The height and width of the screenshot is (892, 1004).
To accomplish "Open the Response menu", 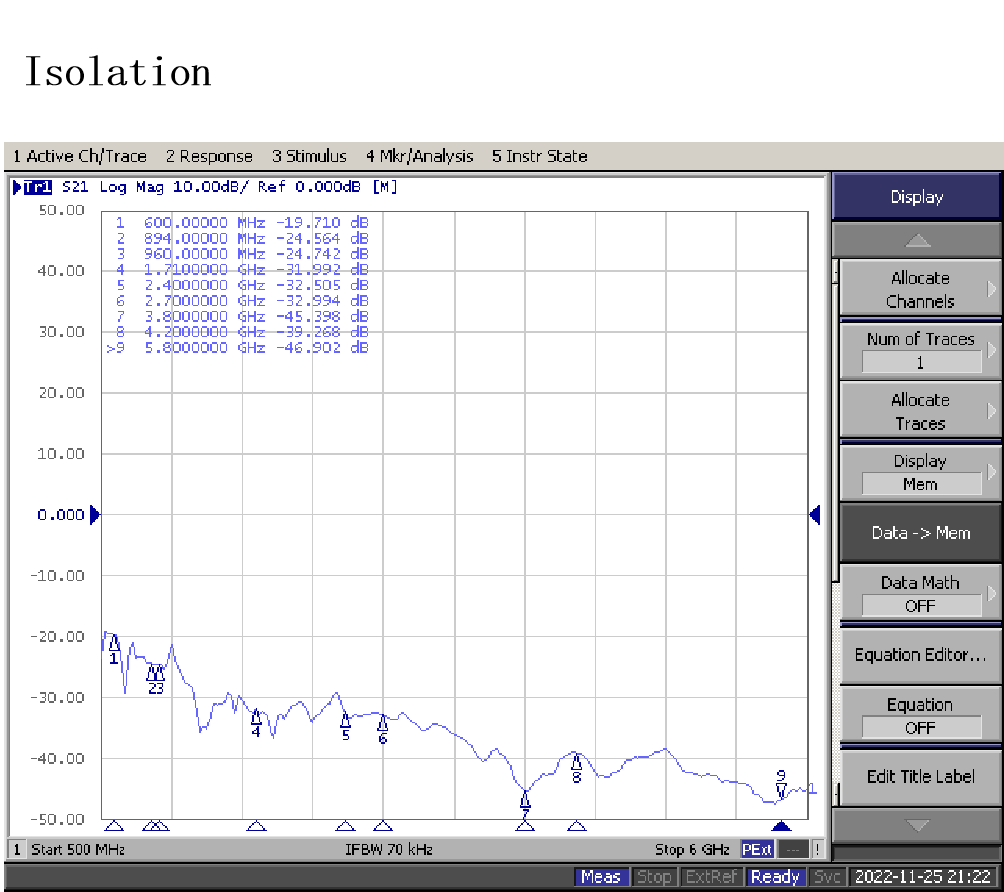I will (x=209, y=156).
